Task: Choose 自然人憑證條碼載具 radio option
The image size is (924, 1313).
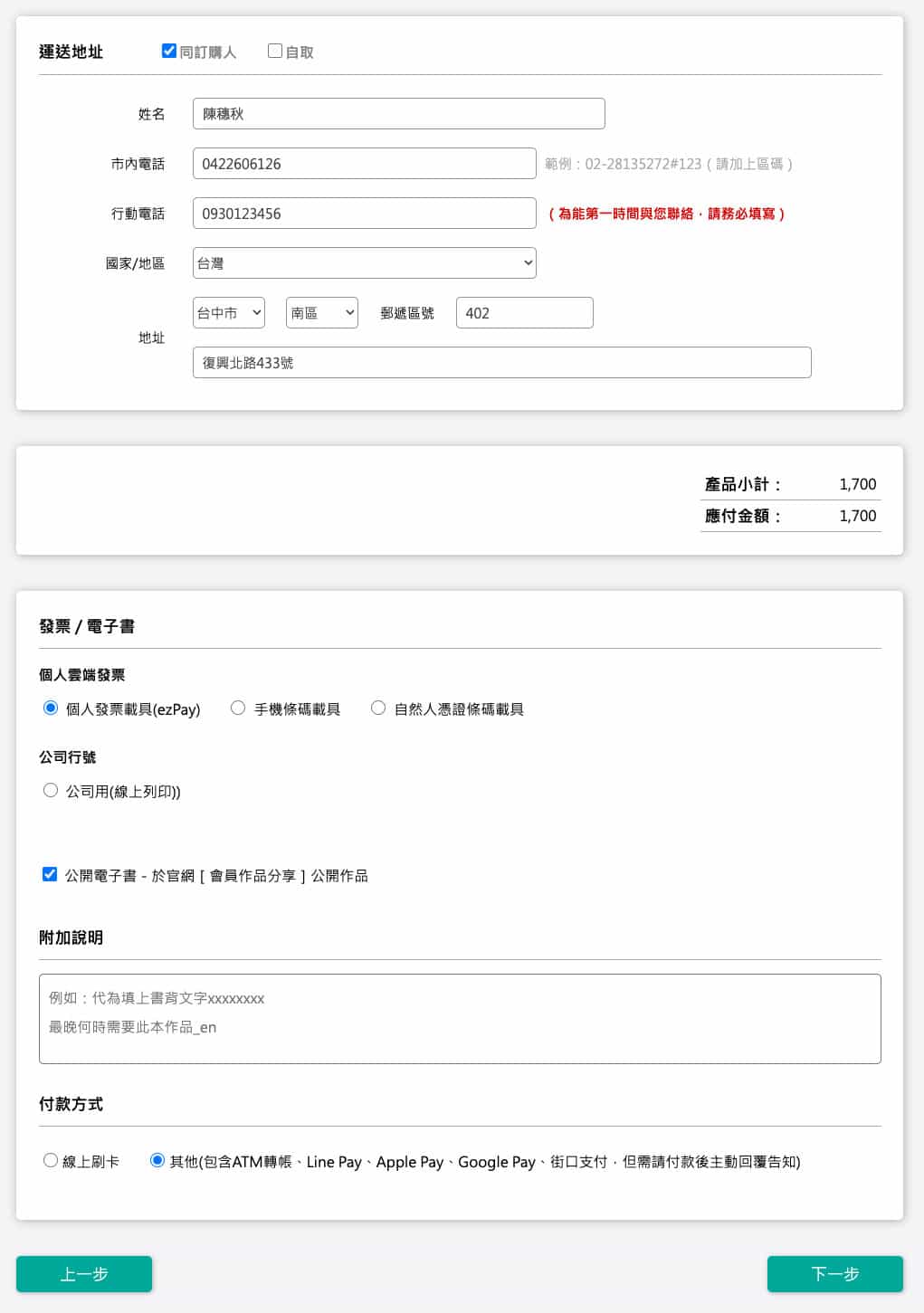Action: 378,708
